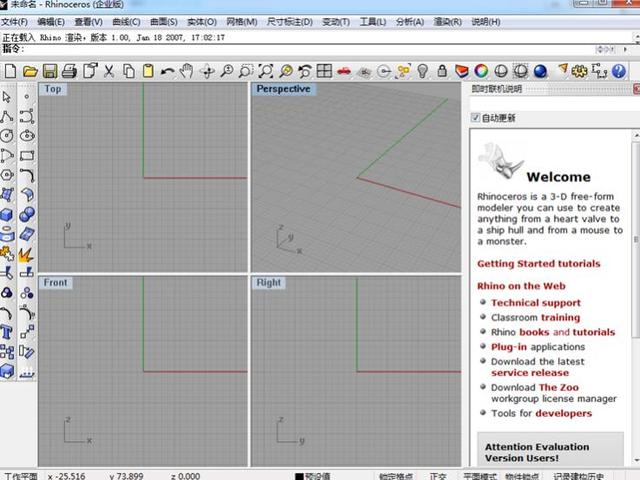640x480 pixels.
Task: Print using the printer toolbar icon
Action: (69, 71)
